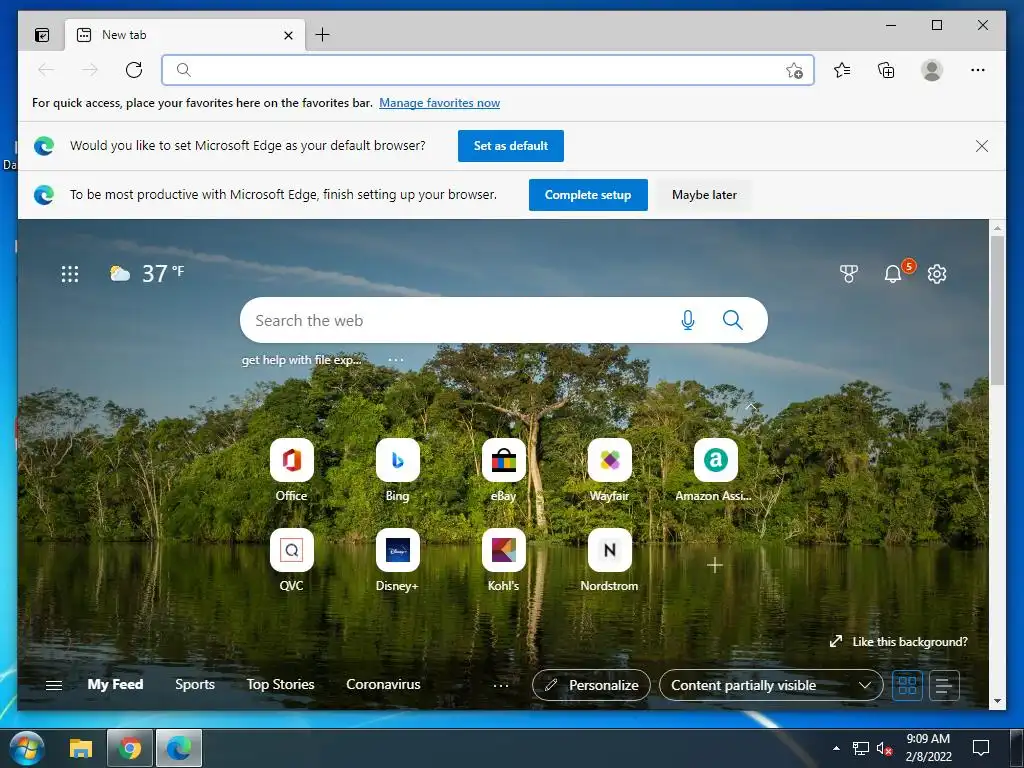Open the user profile avatar
The width and height of the screenshot is (1024, 768).
tap(932, 70)
